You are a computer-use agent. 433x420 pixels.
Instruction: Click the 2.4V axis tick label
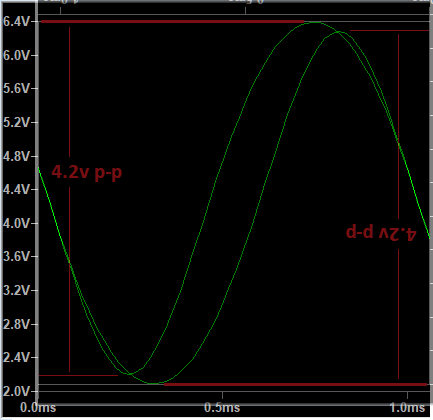(16, 358)
